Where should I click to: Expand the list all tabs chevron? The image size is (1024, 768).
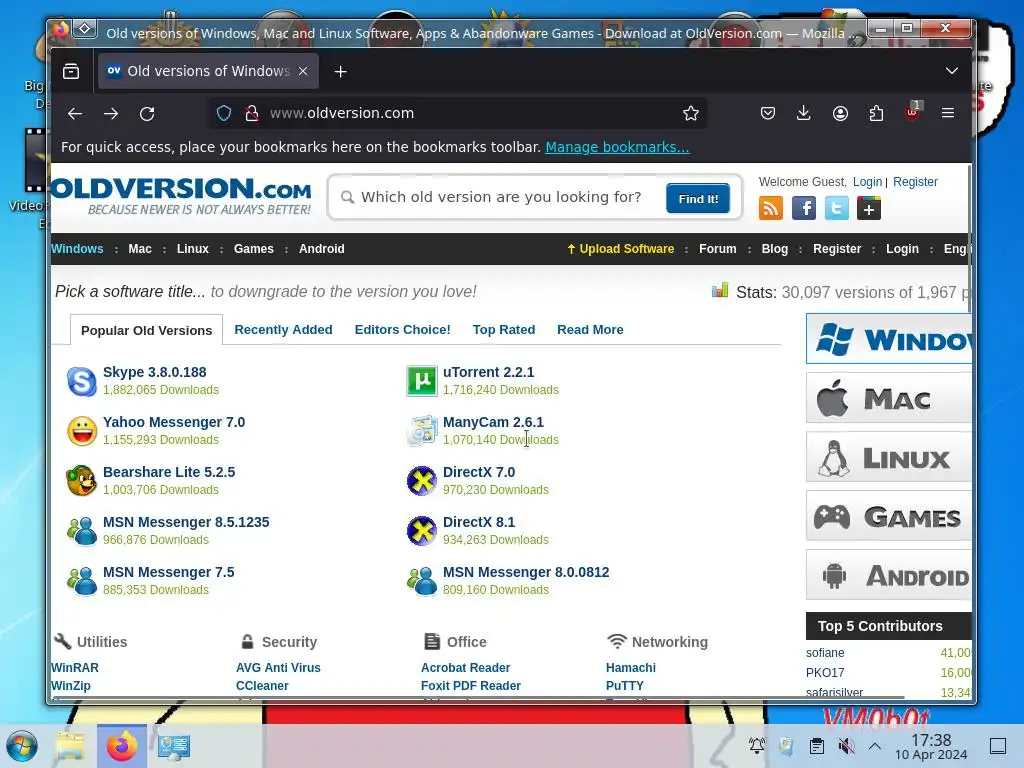[952, 71]
